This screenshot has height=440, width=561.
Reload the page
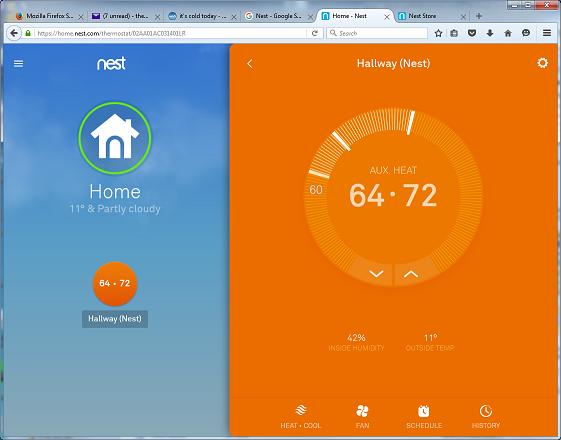click(315, 33)
